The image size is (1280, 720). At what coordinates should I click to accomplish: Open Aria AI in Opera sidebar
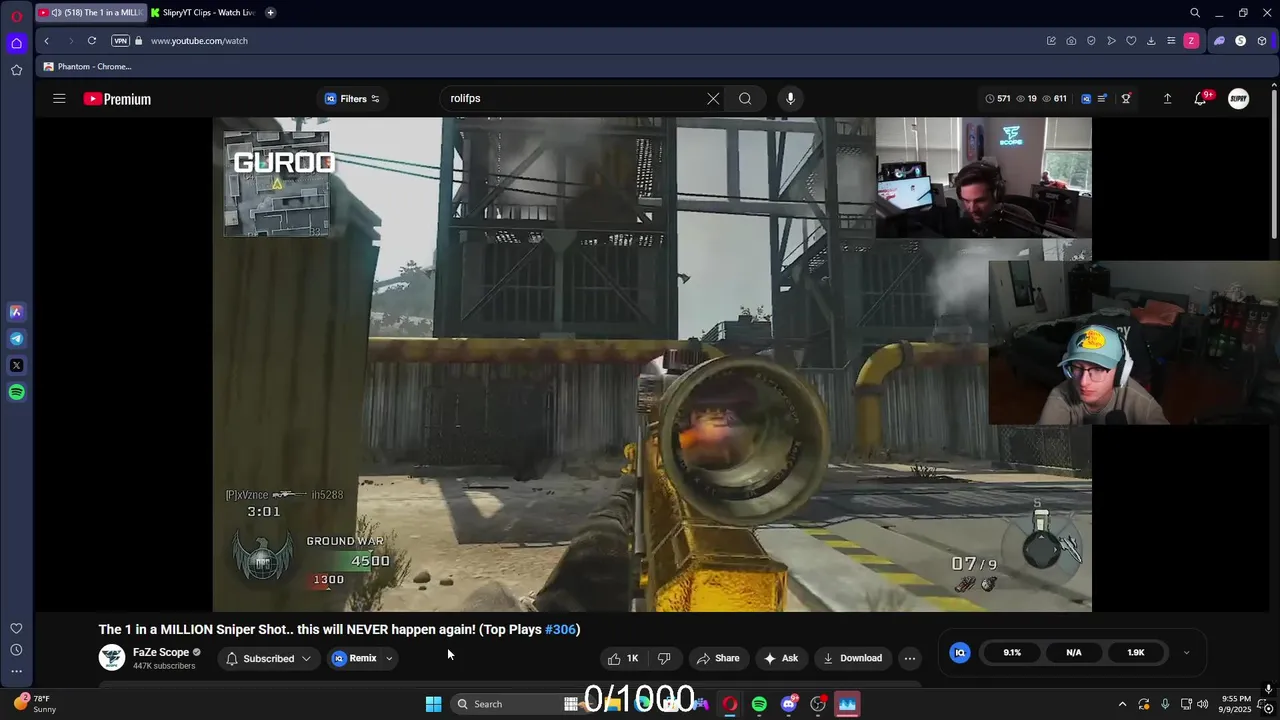[16, 312]
